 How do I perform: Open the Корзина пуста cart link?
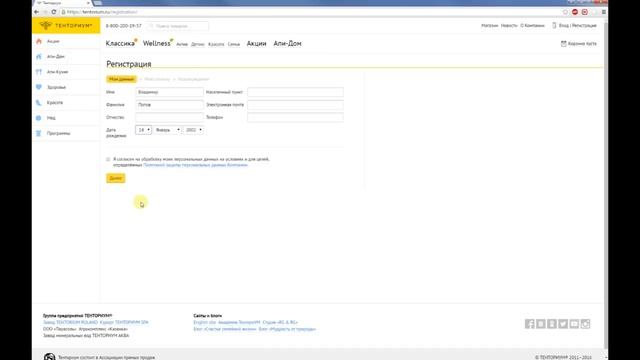tap(582, 43)
